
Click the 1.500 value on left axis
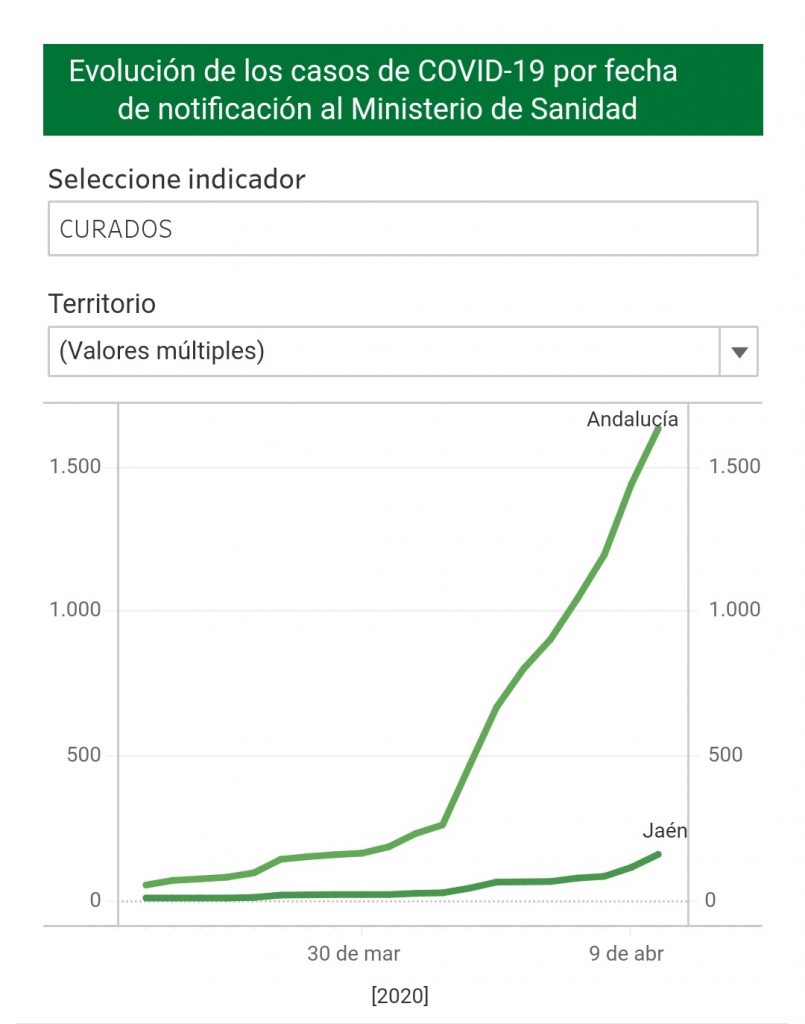click(x=75, y=467)
